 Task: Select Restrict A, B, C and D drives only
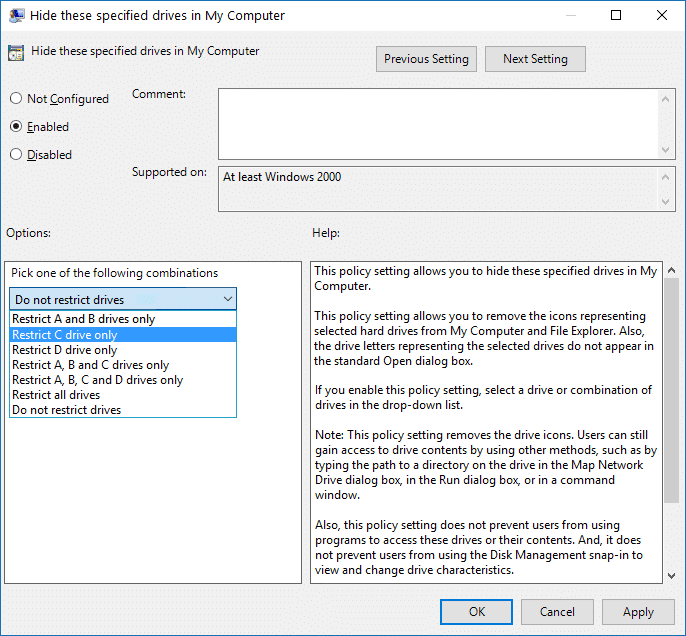(x=98, y=380)
